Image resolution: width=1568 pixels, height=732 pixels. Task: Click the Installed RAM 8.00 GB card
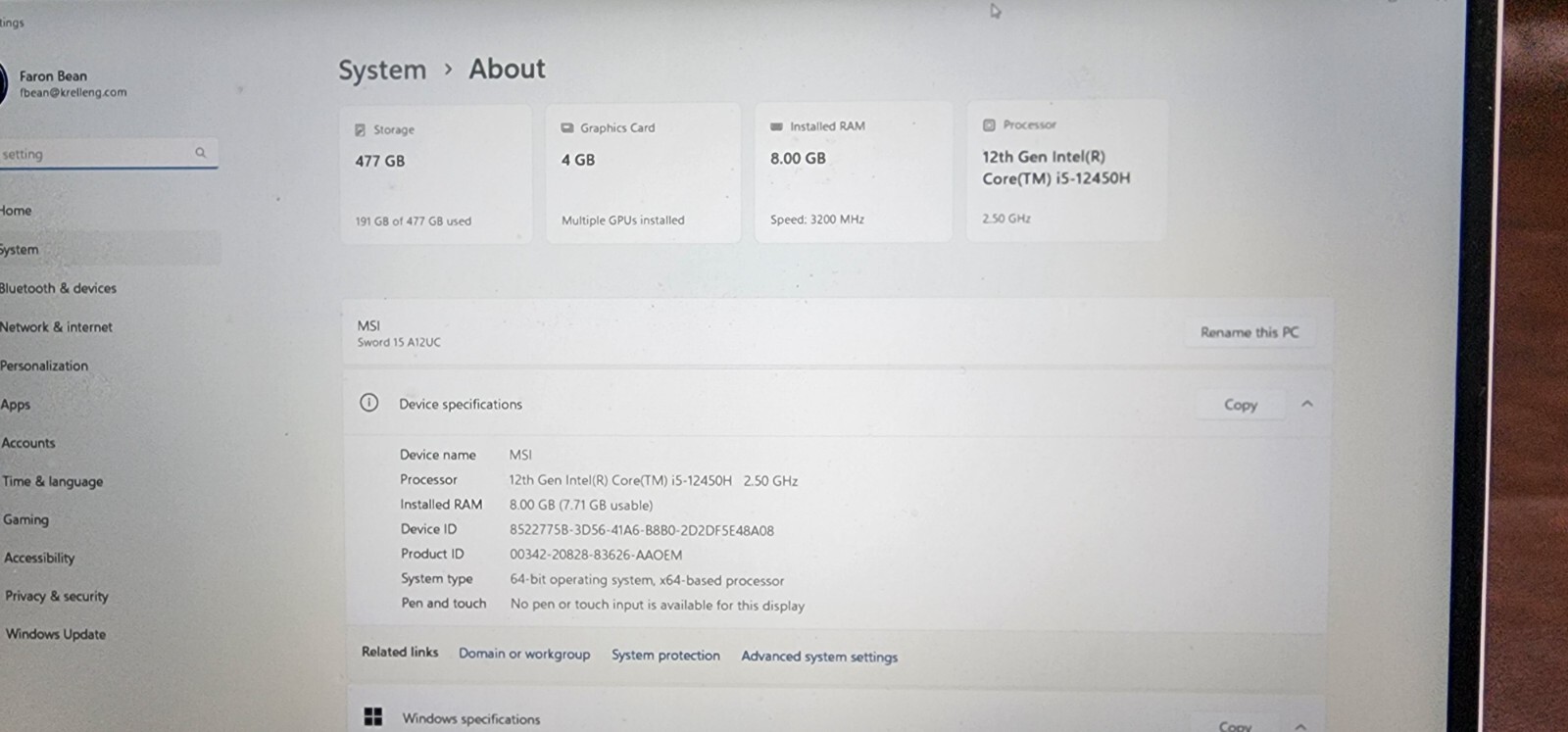[x=854, y=171]
